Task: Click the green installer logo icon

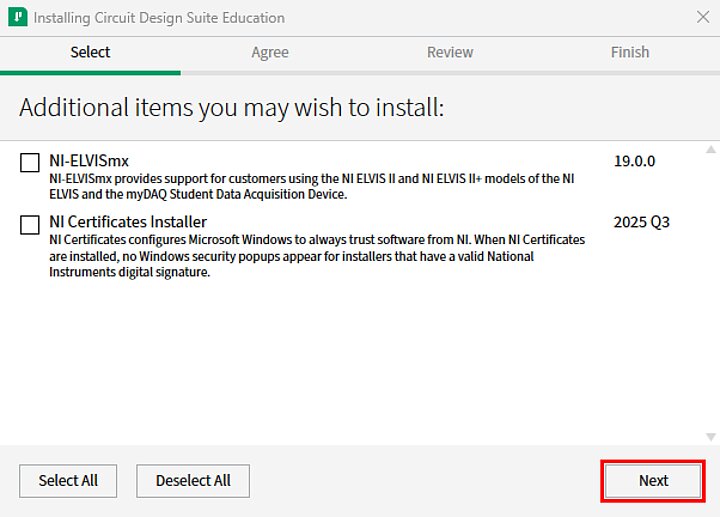Action: 18,17
